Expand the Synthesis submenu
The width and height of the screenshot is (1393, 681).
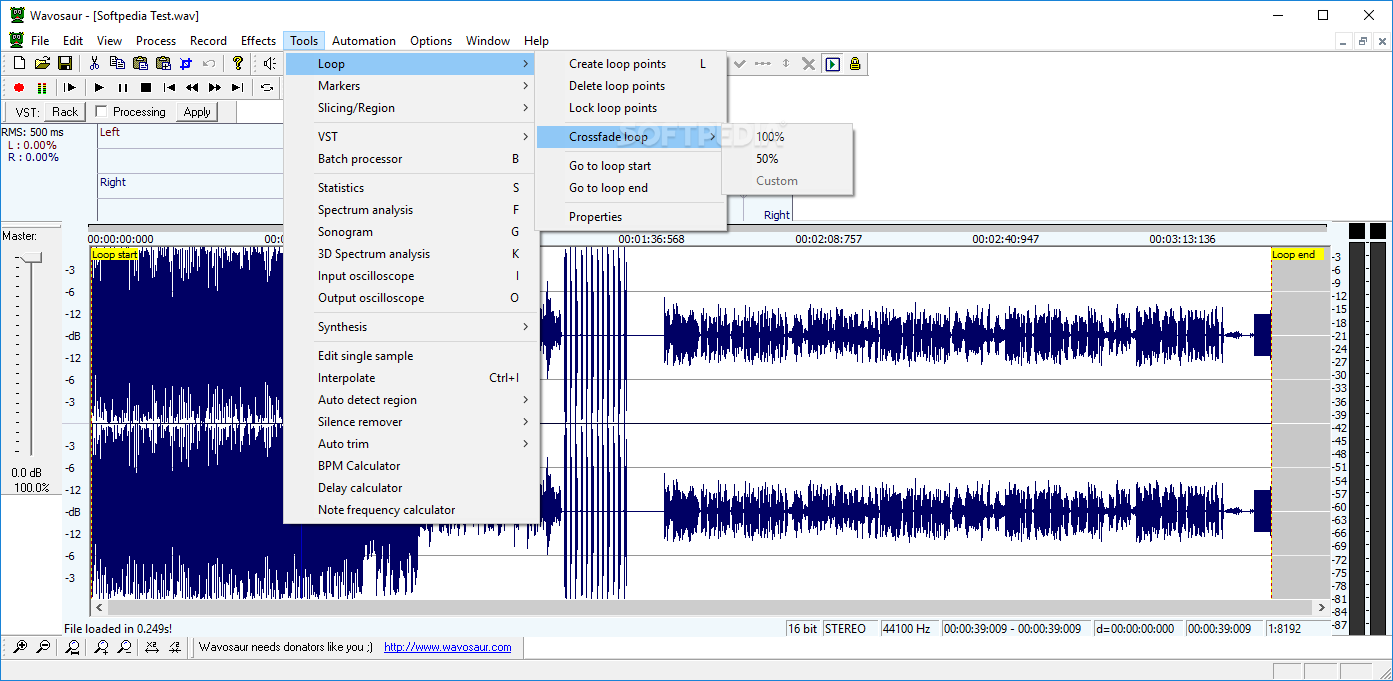click(x=411, y=327)
